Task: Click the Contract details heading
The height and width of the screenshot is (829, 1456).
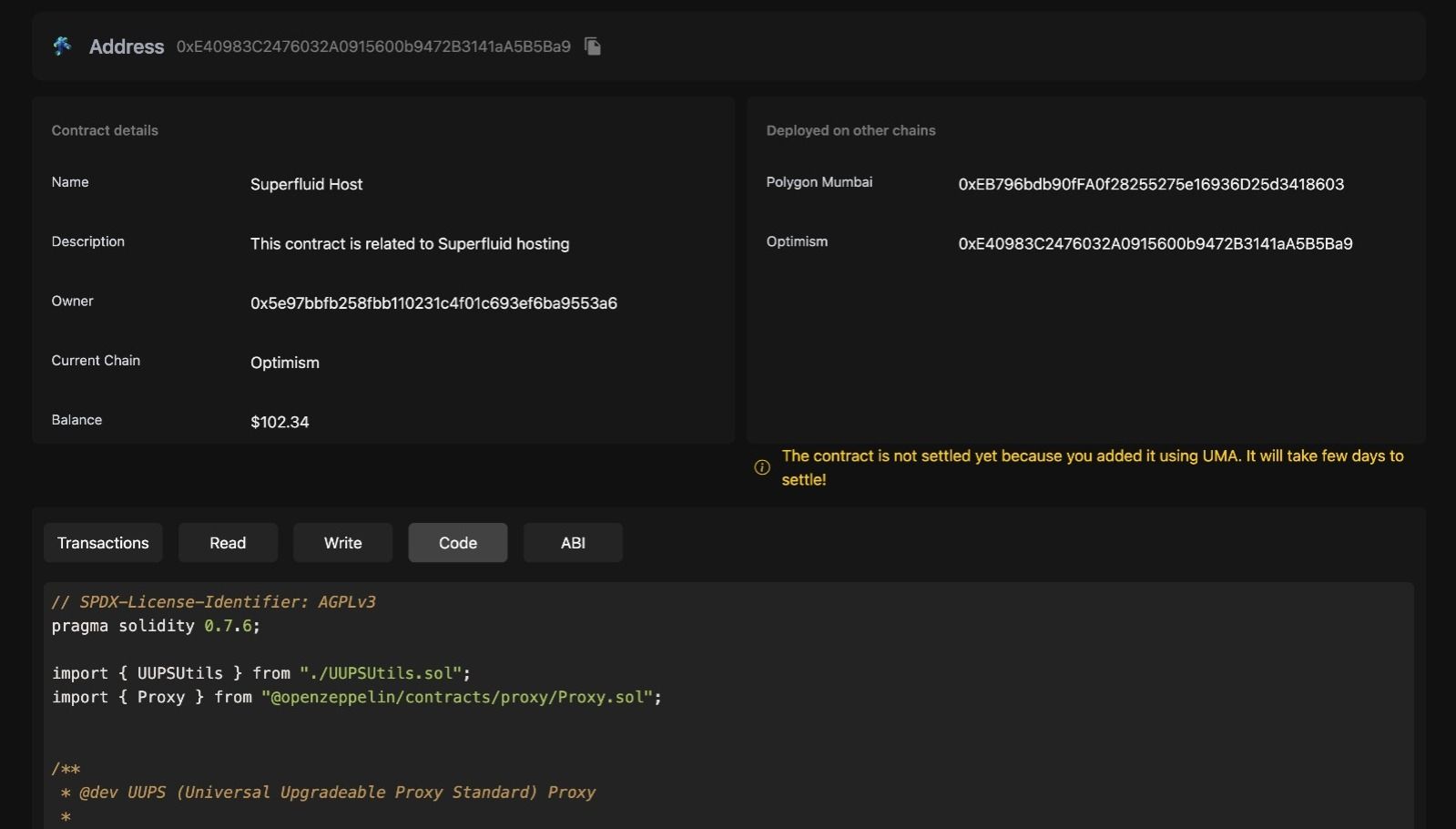Action: (105, 130)
